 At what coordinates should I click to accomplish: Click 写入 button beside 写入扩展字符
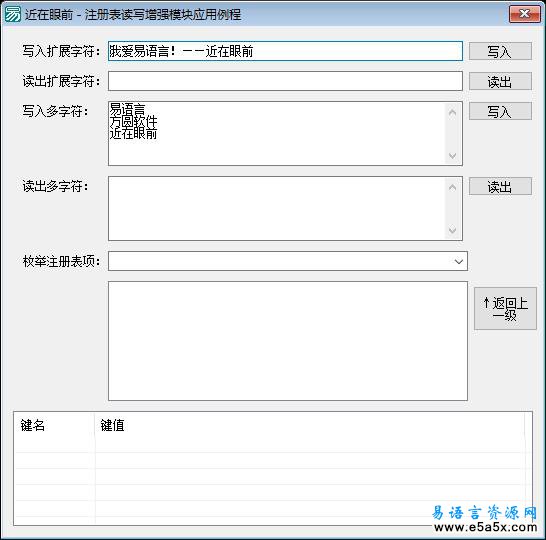coord(500,51)
